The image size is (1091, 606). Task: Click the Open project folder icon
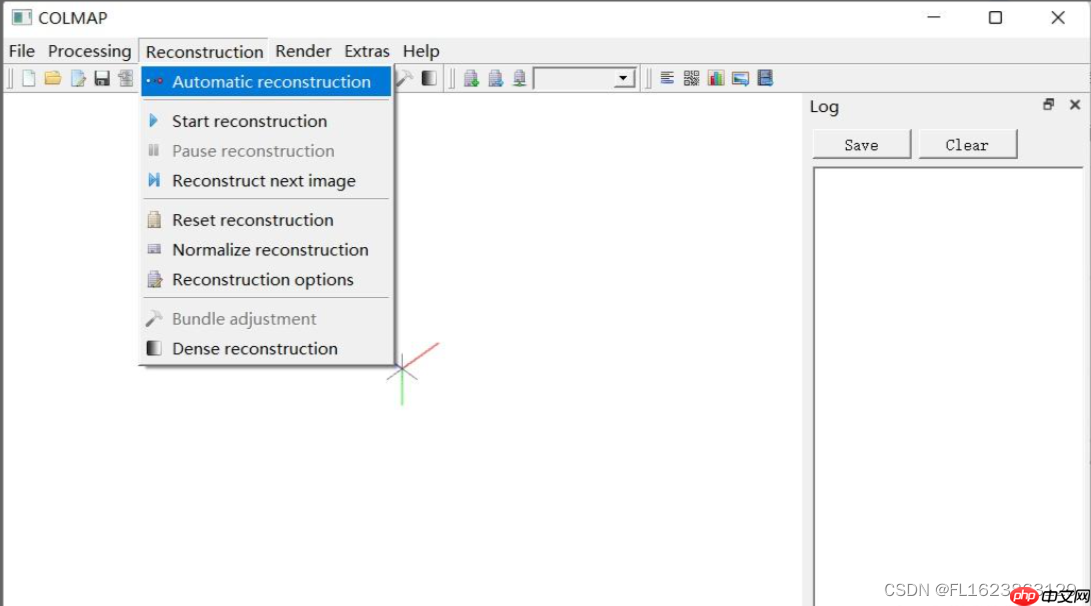(x=53, y=78)
